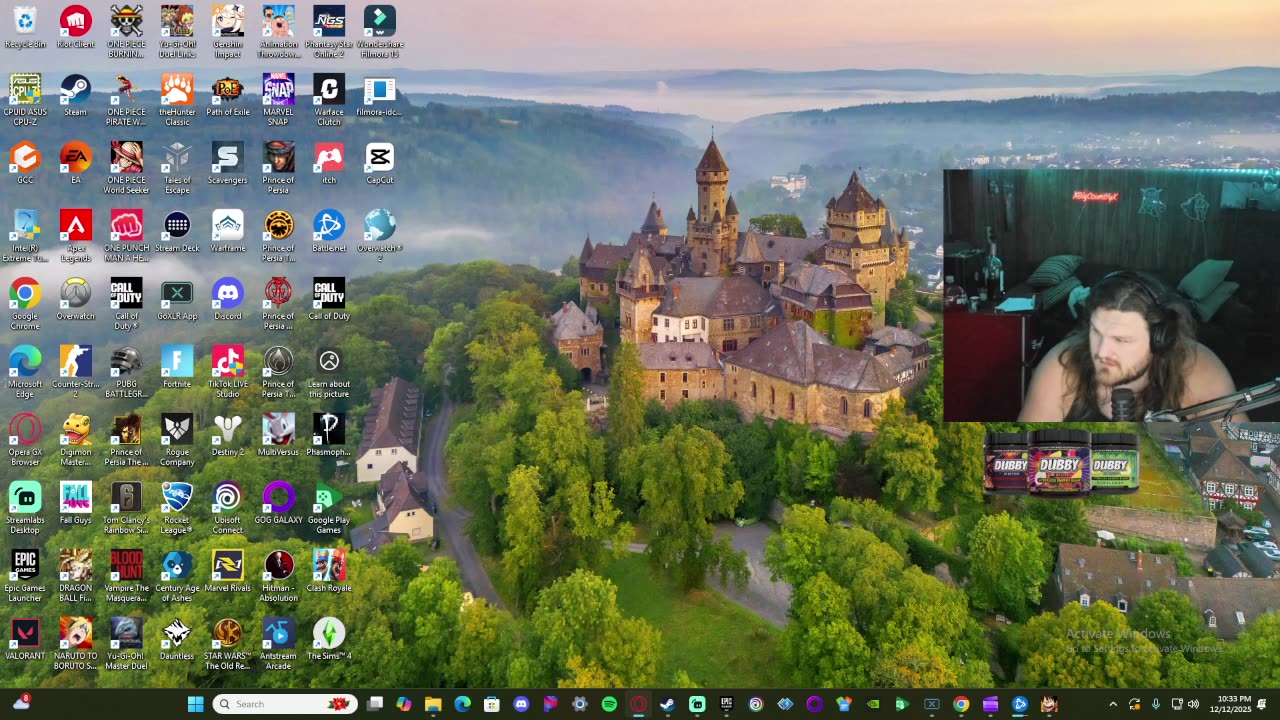
Task: Click the VALORANT desktop icon
Action: [x=25, y=640]
